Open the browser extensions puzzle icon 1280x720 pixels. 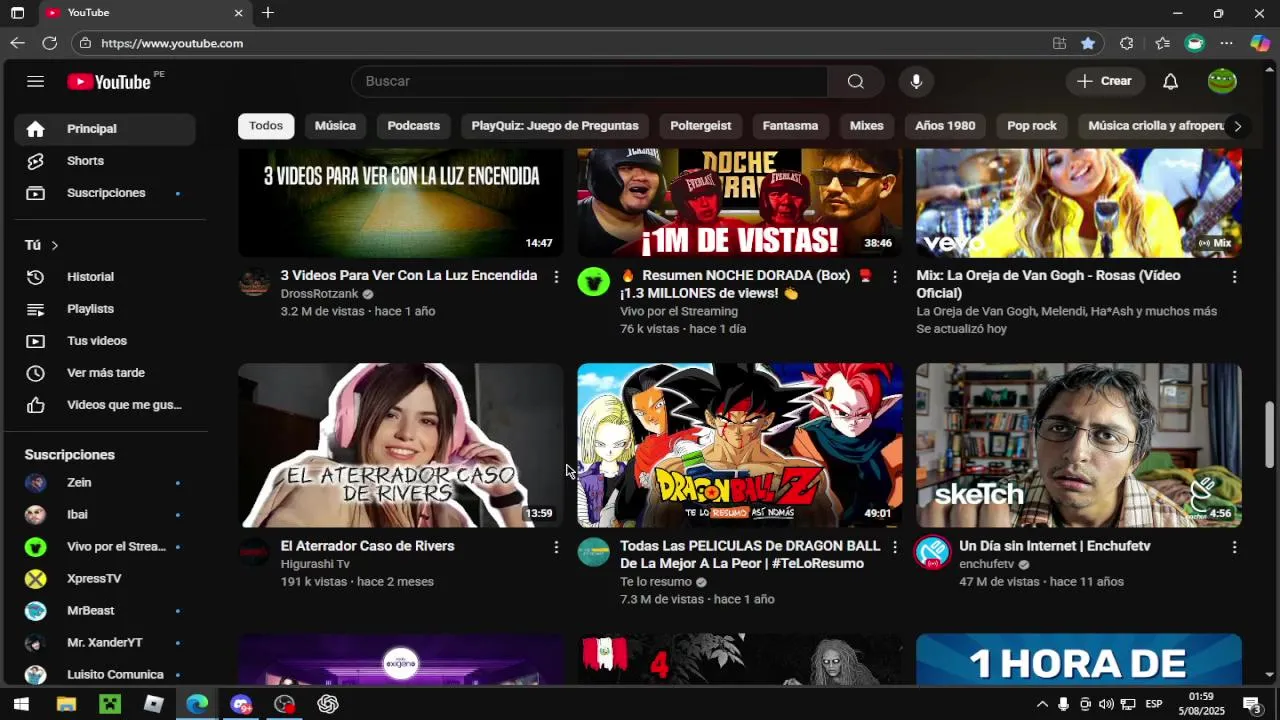(x=1127, y=43)
